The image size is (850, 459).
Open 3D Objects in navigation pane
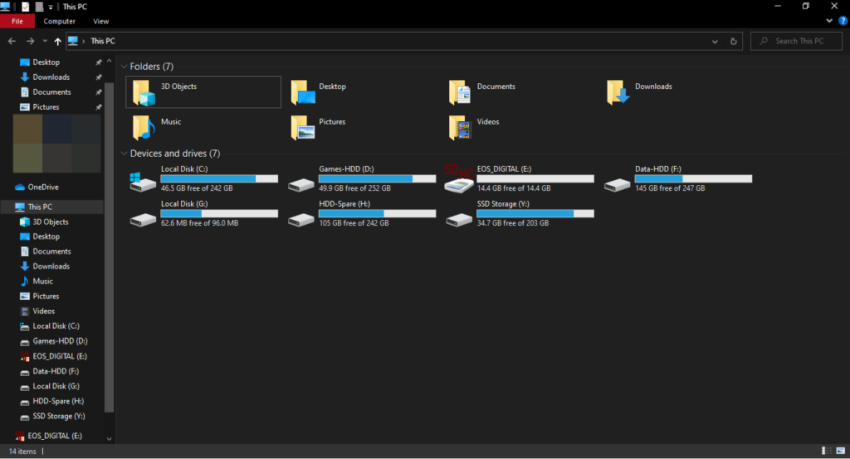point(52,222)
